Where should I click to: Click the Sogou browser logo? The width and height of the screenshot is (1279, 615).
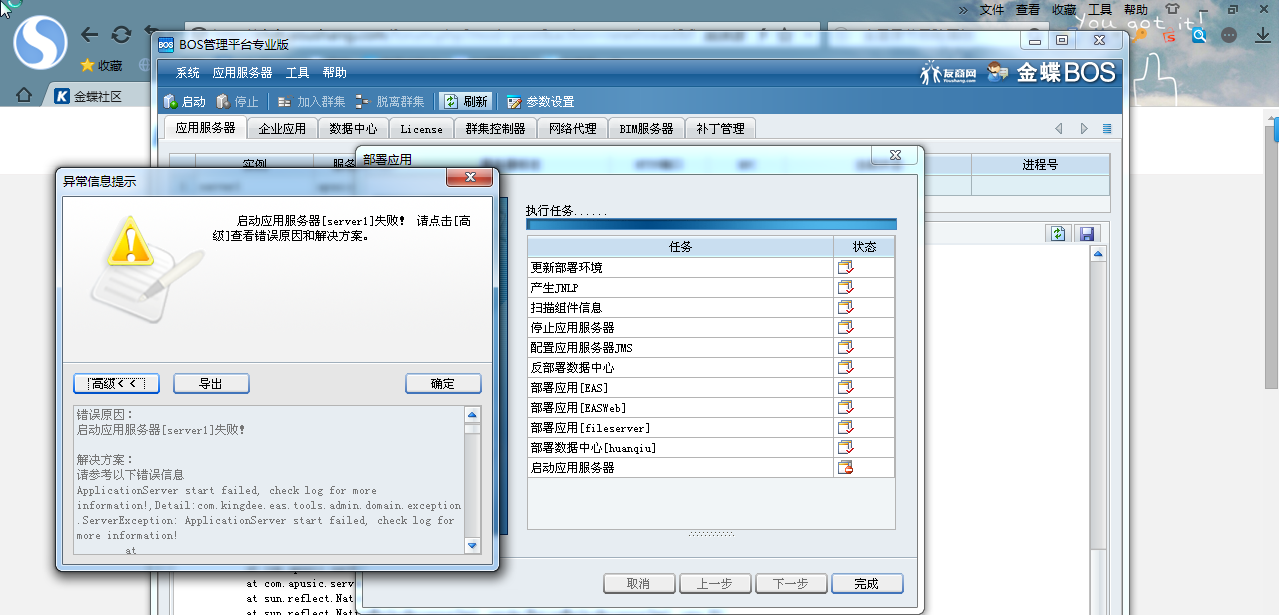pyautogui.click(x=40, y=41)
